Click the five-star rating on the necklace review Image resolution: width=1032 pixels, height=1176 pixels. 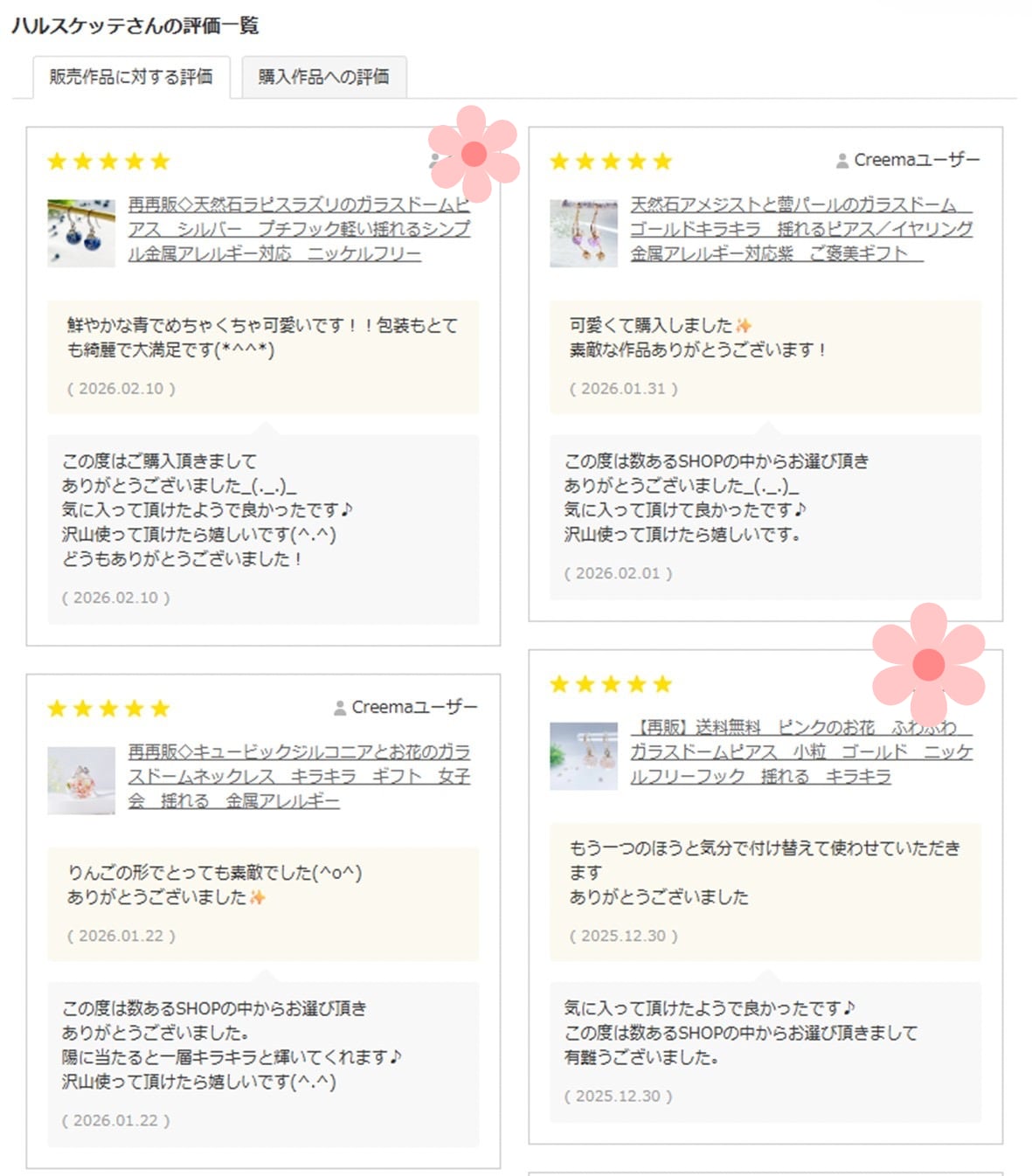tap(108, 708)
